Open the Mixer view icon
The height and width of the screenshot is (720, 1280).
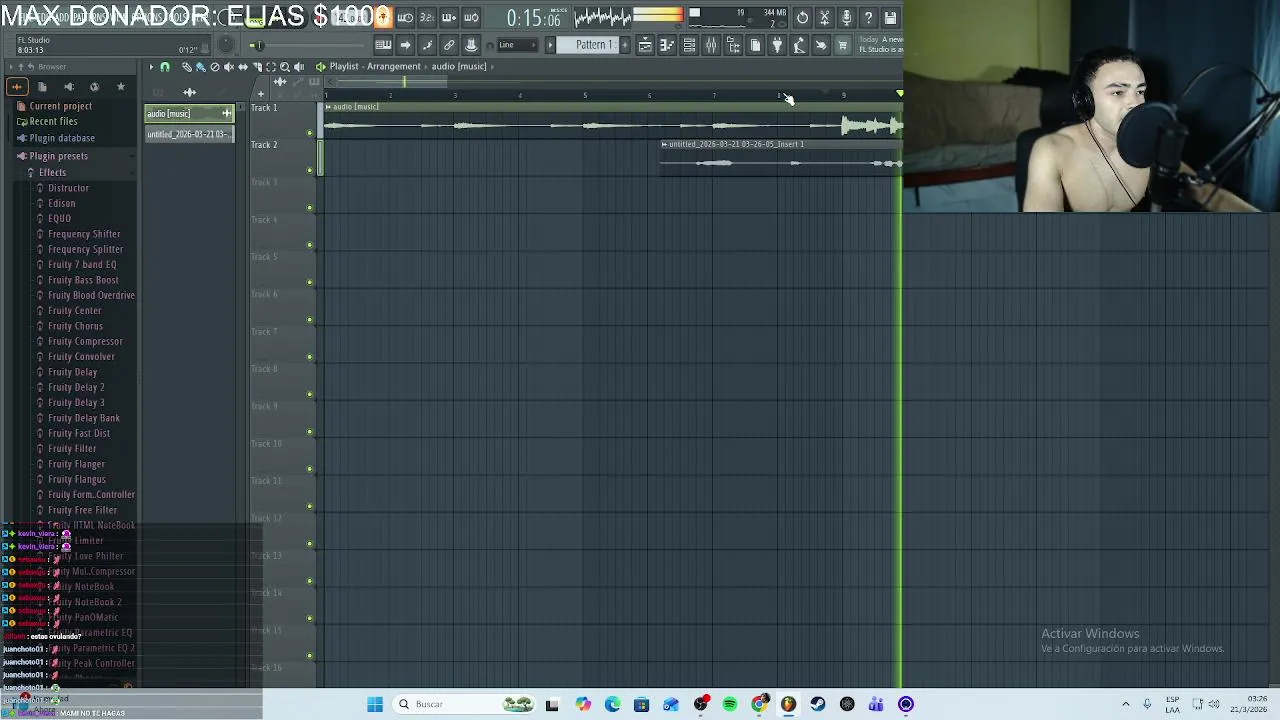(x=711, y=45)
